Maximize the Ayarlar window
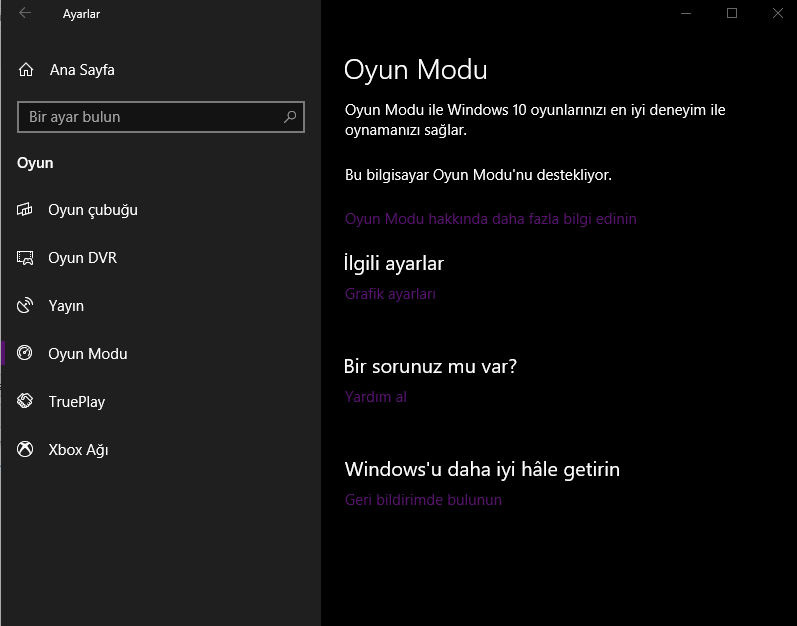Viewport: 797px width, 626px height. [x=732, y=14]
